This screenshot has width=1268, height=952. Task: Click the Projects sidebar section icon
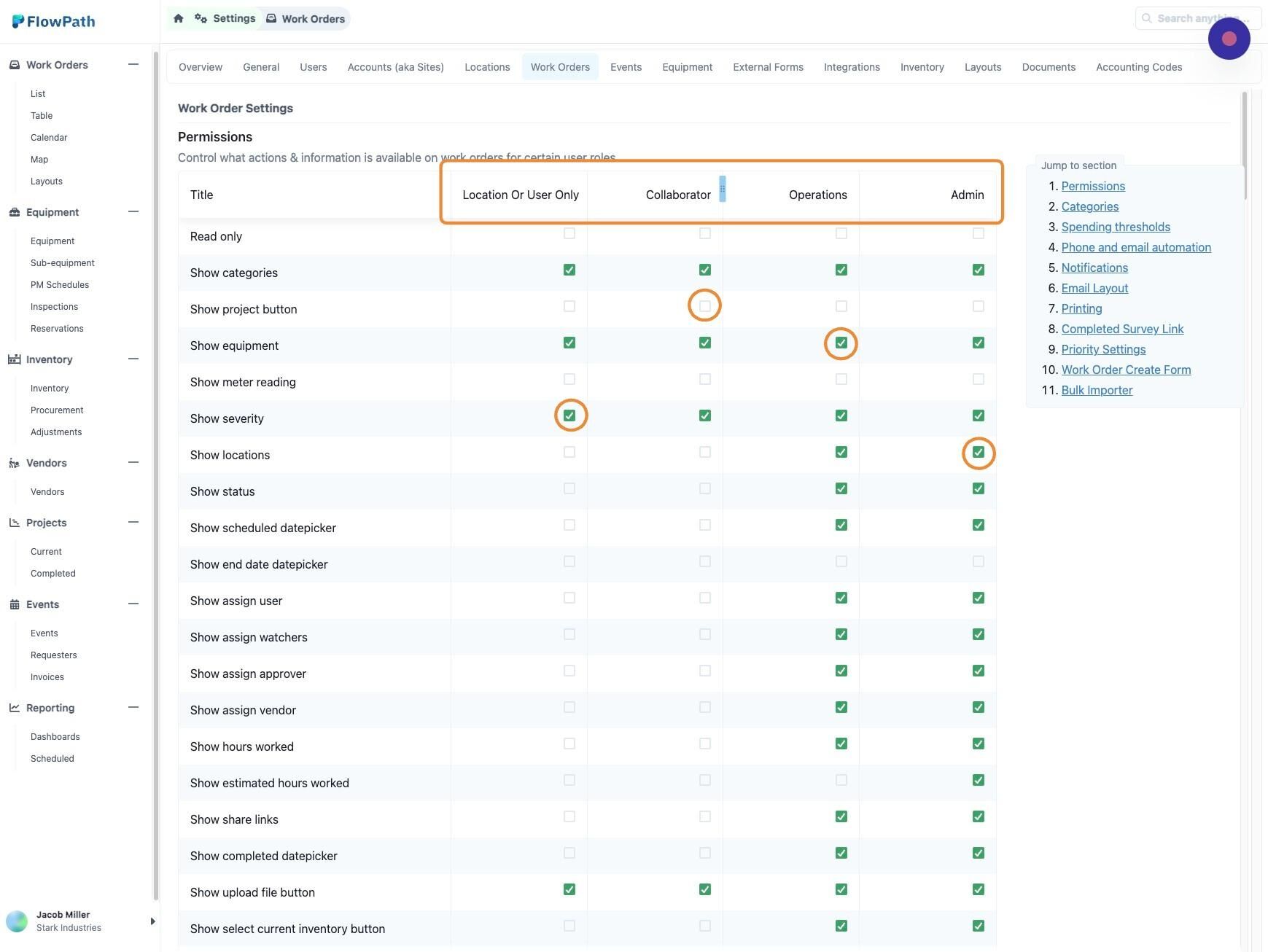pos(15,523)
